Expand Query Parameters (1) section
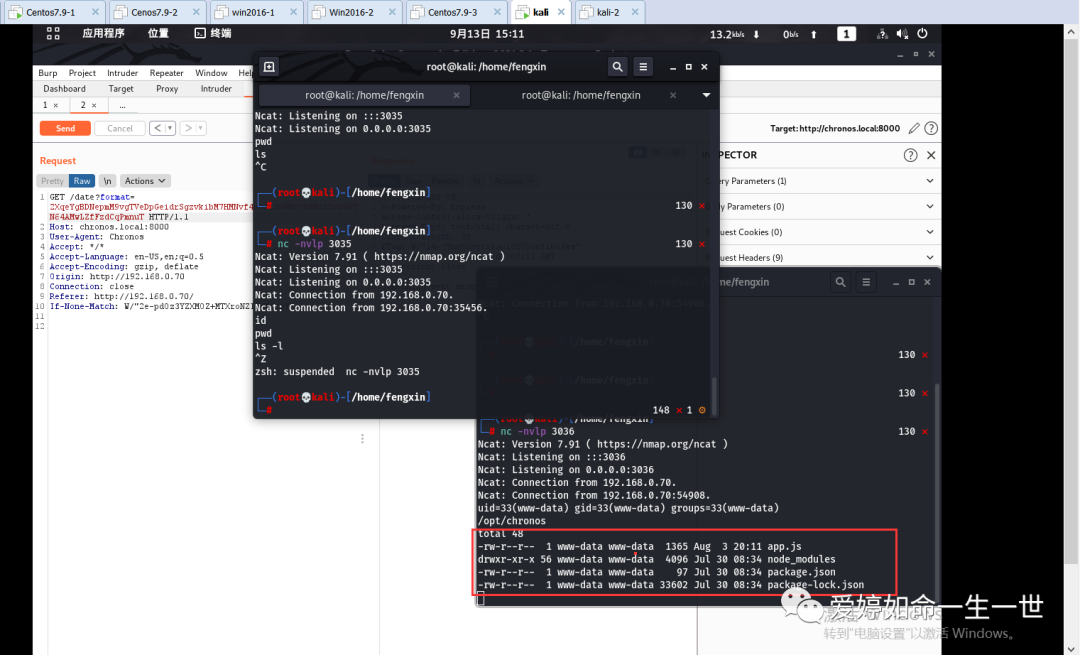Screen dimensions: 1080x655 (x=822, y=181)
